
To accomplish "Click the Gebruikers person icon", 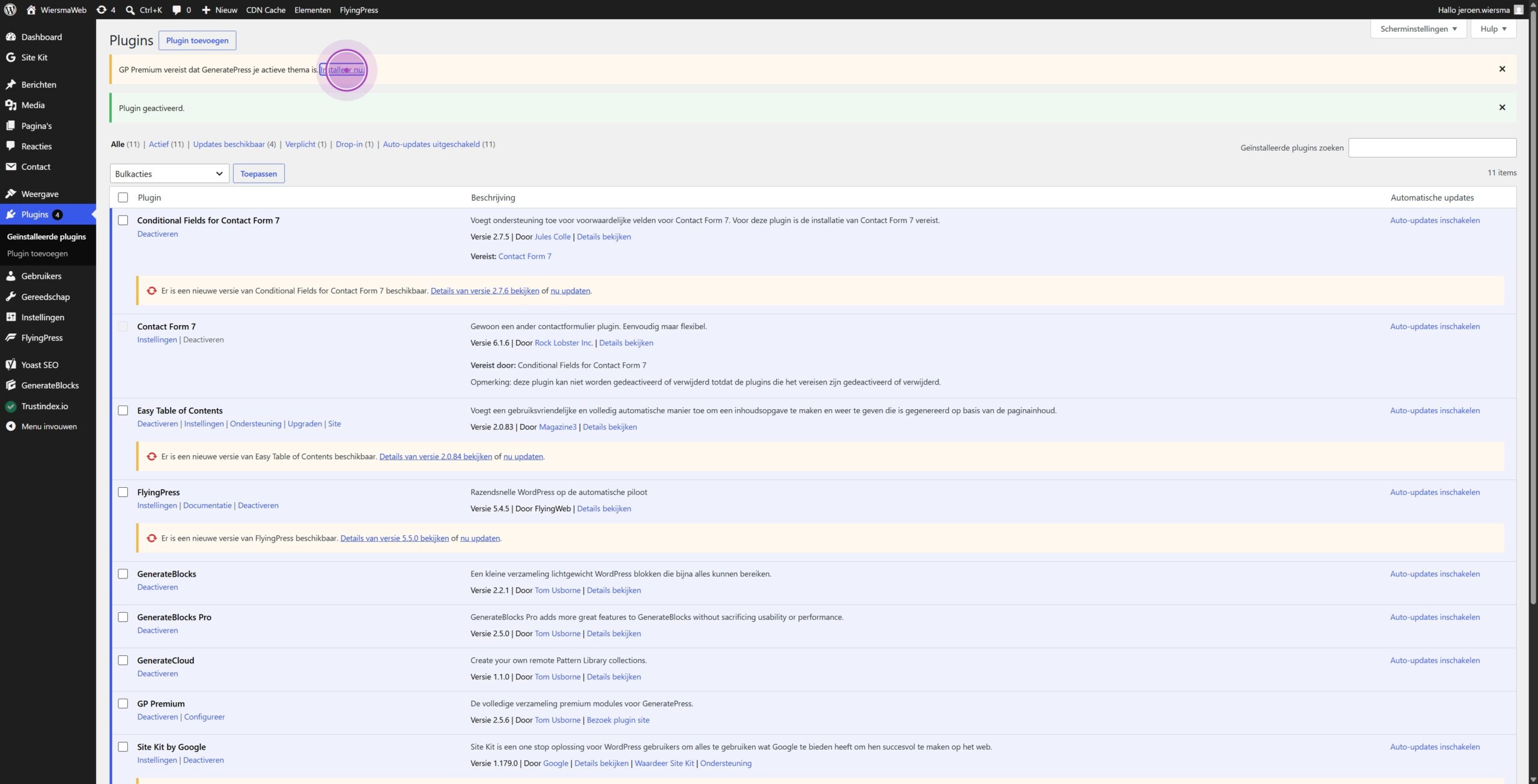I will (x=11, y=276).
